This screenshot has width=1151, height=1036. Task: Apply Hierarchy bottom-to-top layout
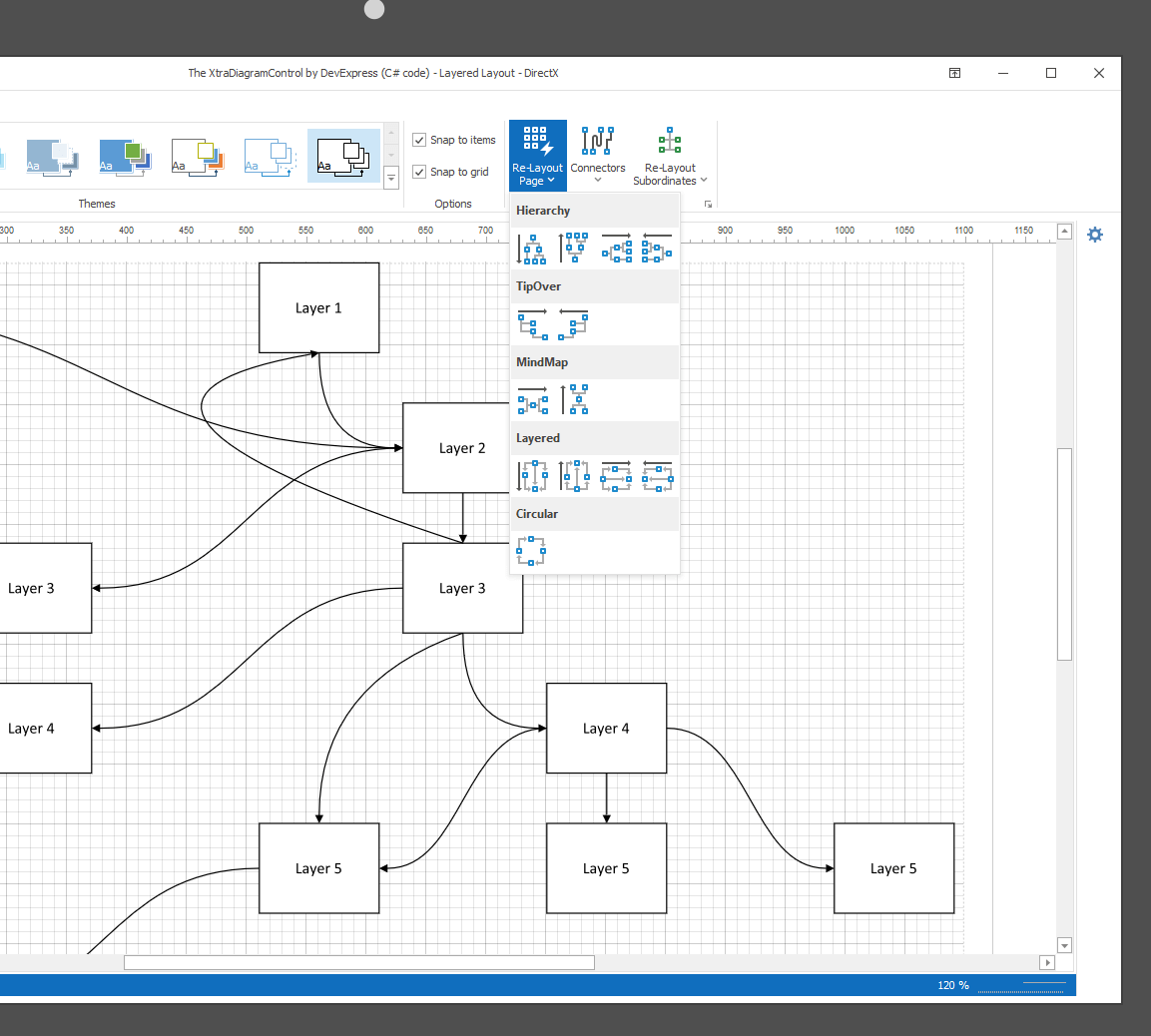click(573, 250)
